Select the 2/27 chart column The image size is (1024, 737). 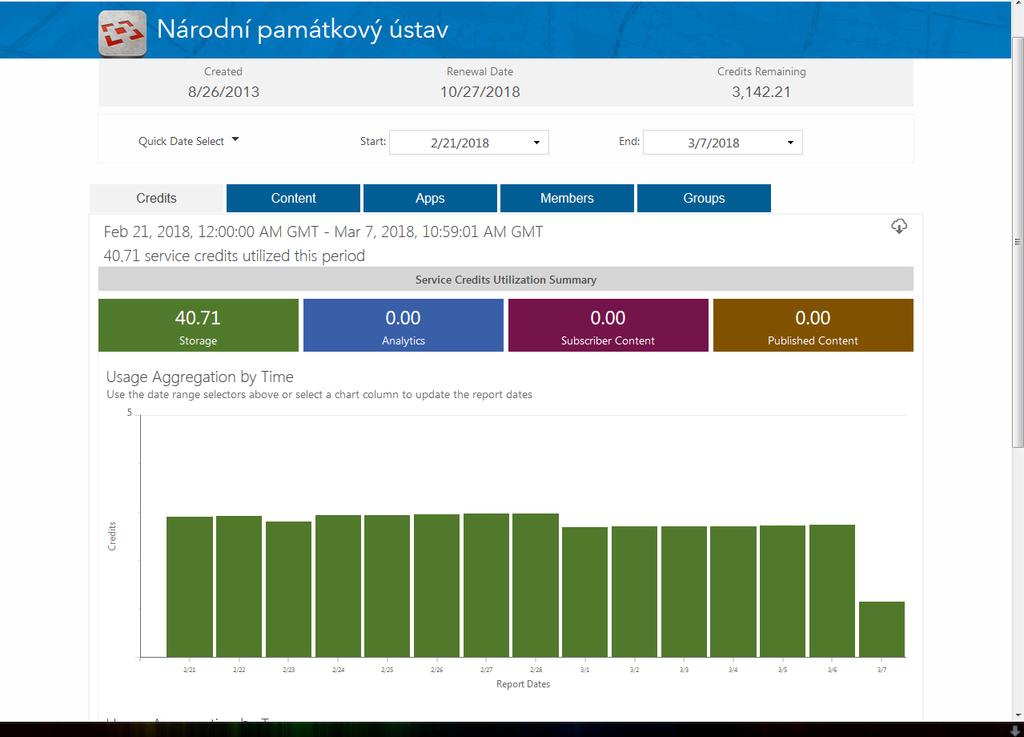pyautogui.click(x=487, y=586)
